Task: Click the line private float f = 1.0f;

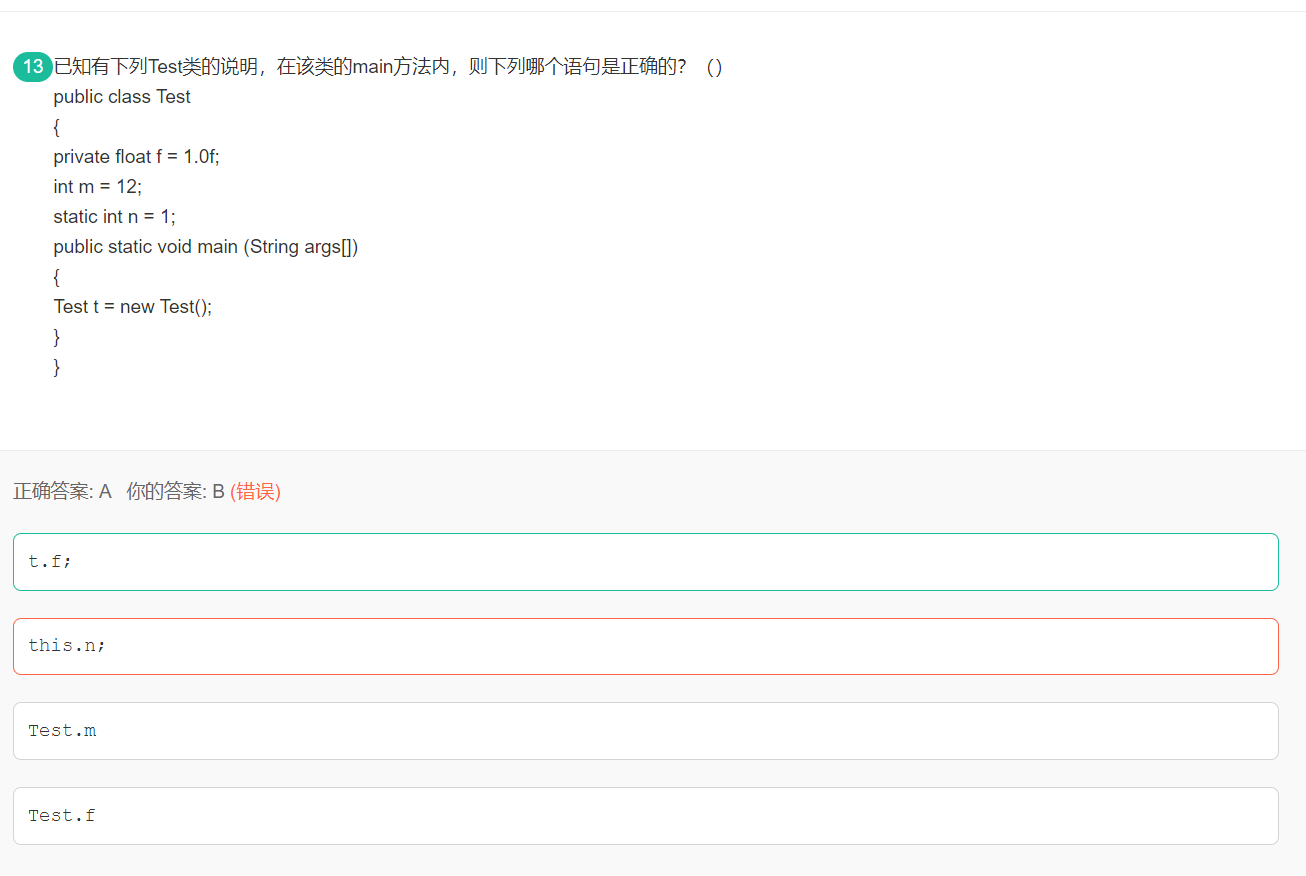Action: point(136,157)
